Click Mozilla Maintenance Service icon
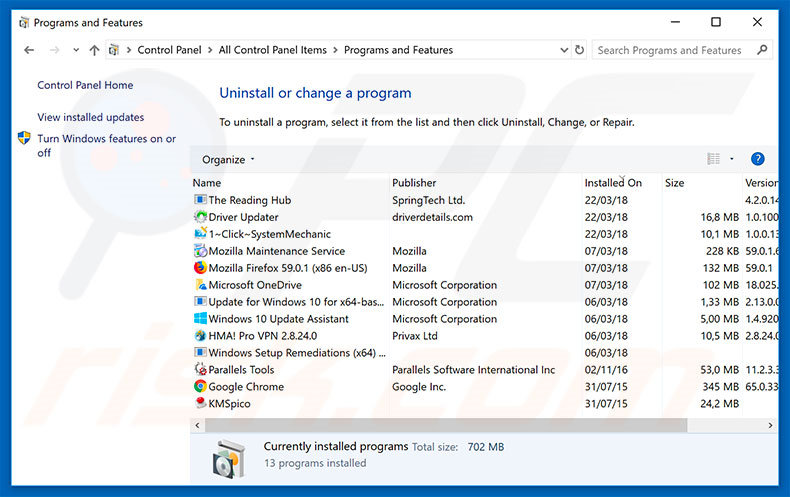Screen dimensions: 790x497 pyautogui.click(x=200, y=251)
